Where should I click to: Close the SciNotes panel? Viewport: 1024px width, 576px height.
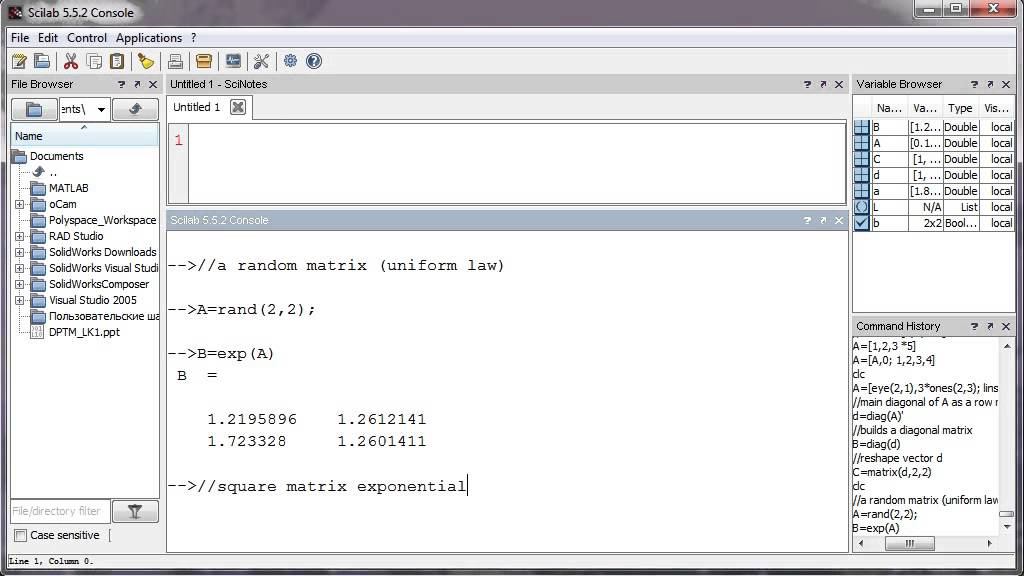coord(839,84)
